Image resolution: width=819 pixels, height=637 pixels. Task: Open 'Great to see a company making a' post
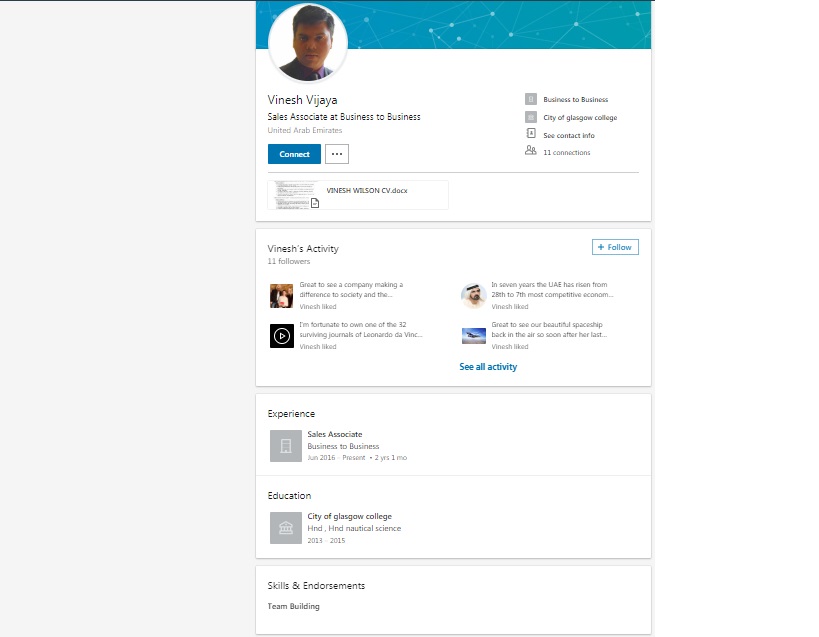351,290
